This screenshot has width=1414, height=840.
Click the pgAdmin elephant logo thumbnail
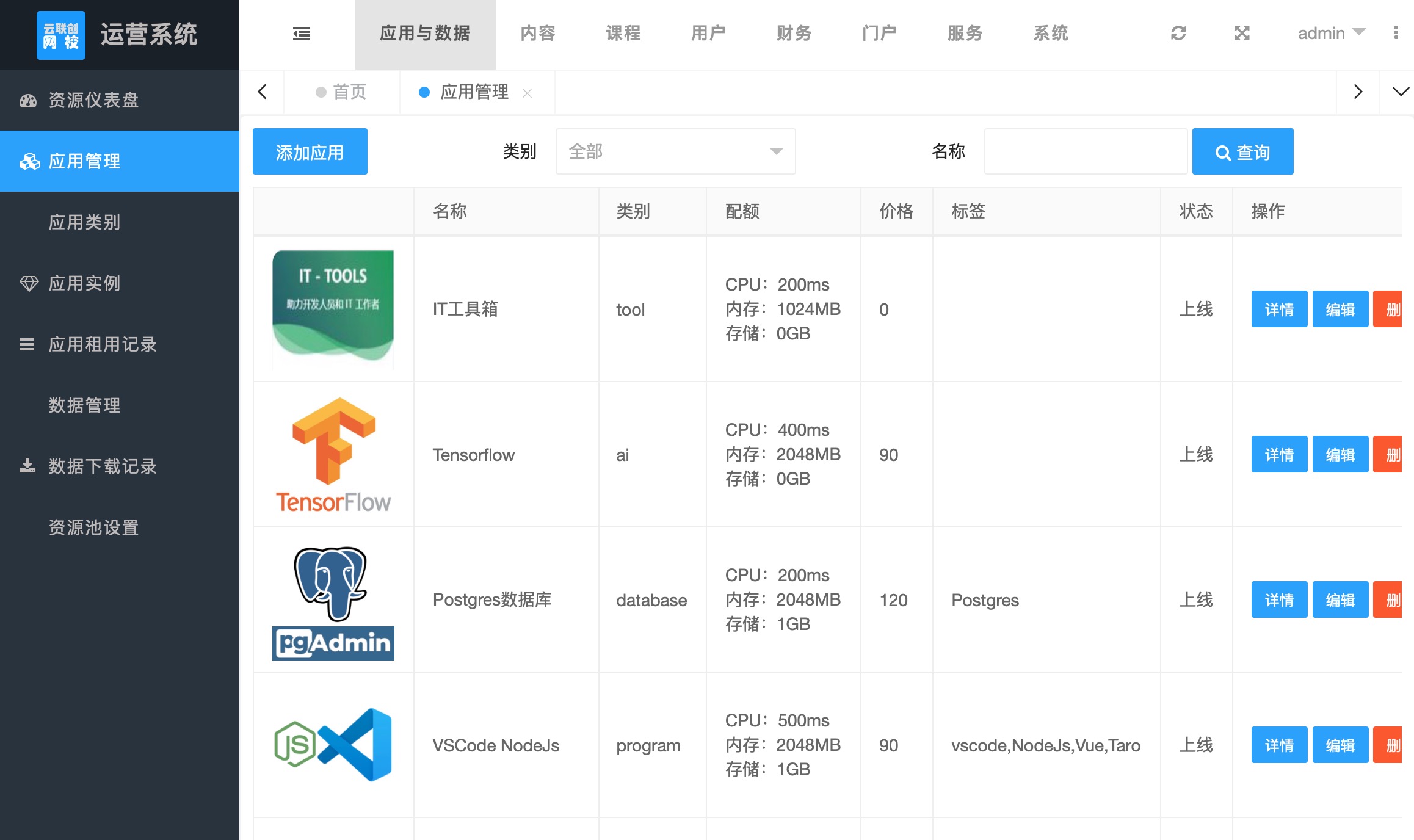click(x=333, y=601)
